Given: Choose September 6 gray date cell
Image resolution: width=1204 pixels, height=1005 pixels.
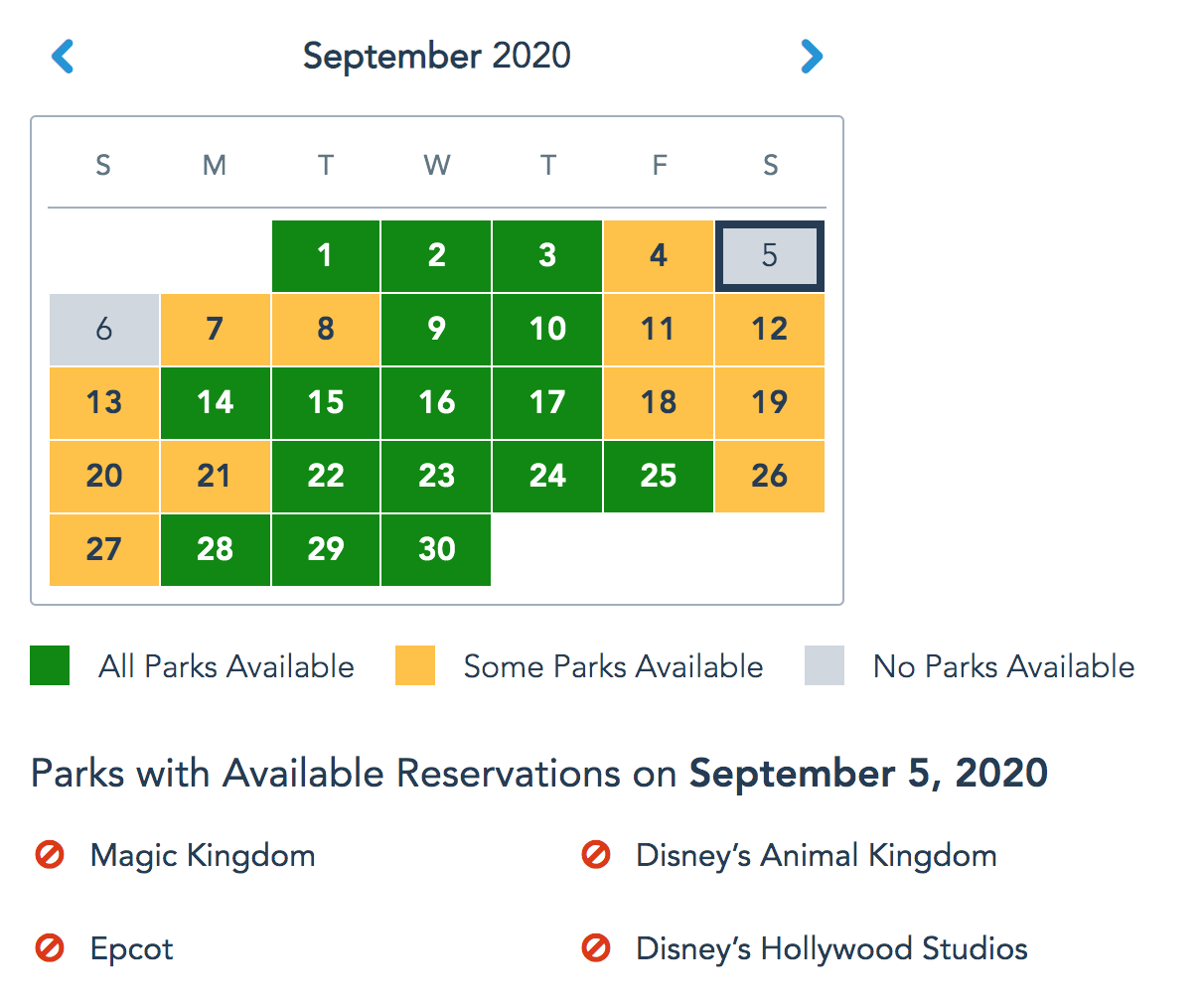Looking at the screenshot, I should 104,329.
